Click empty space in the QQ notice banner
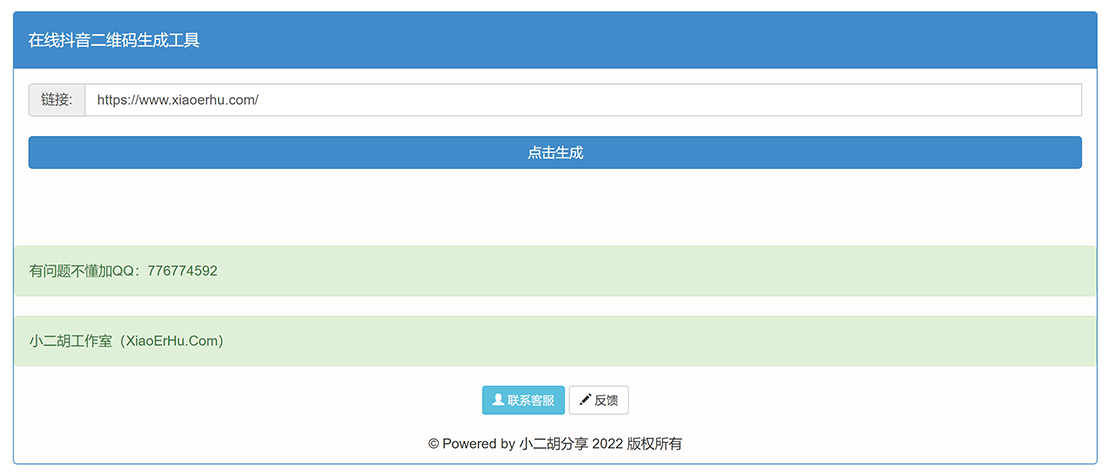Screen dimensions: 1111x476 pyautogui.click(x=650, y=271)
